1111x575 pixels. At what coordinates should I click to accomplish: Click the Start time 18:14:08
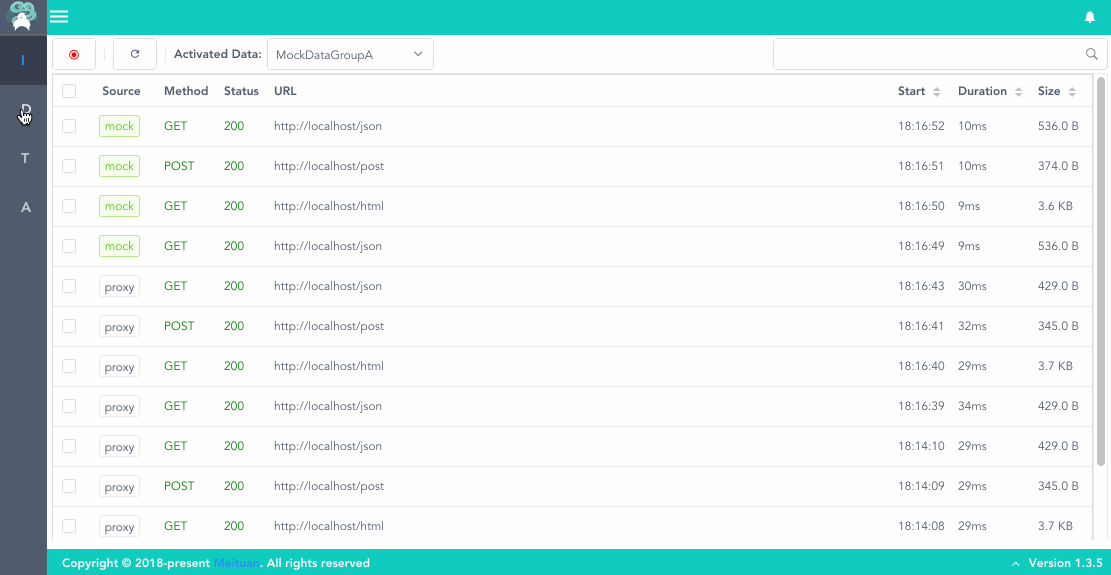(921, 526)
